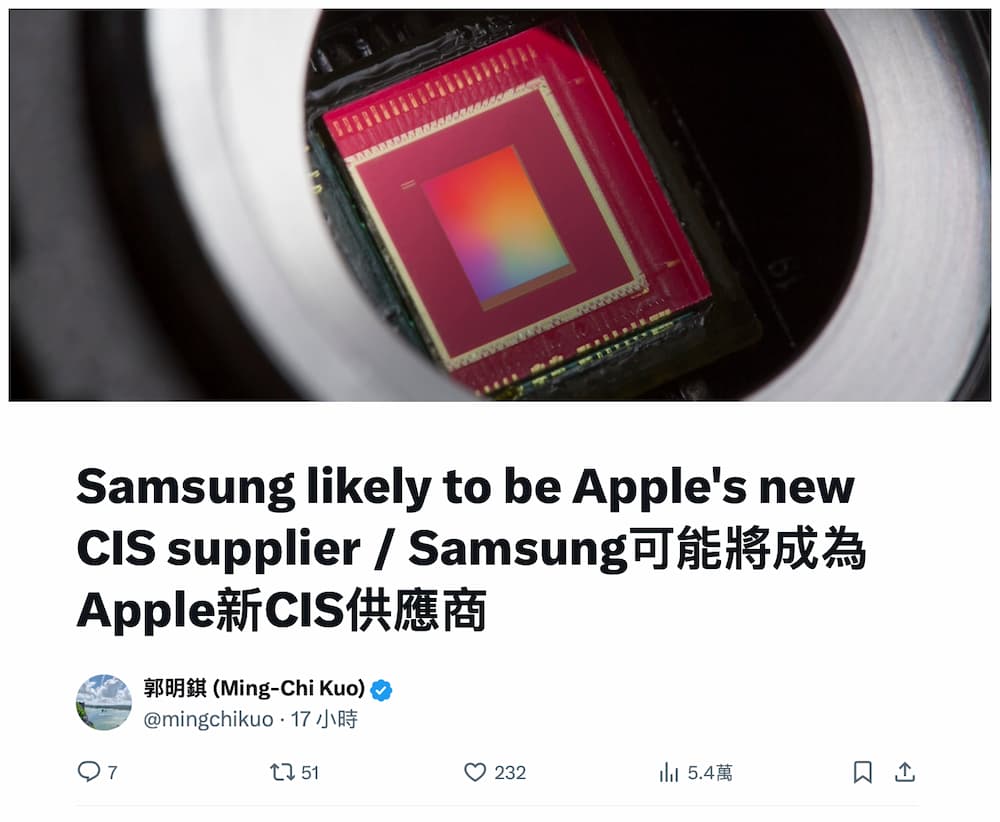The image size is (1000, 822).
Task: Click the reply speech bubble icon
Action: 89,772
